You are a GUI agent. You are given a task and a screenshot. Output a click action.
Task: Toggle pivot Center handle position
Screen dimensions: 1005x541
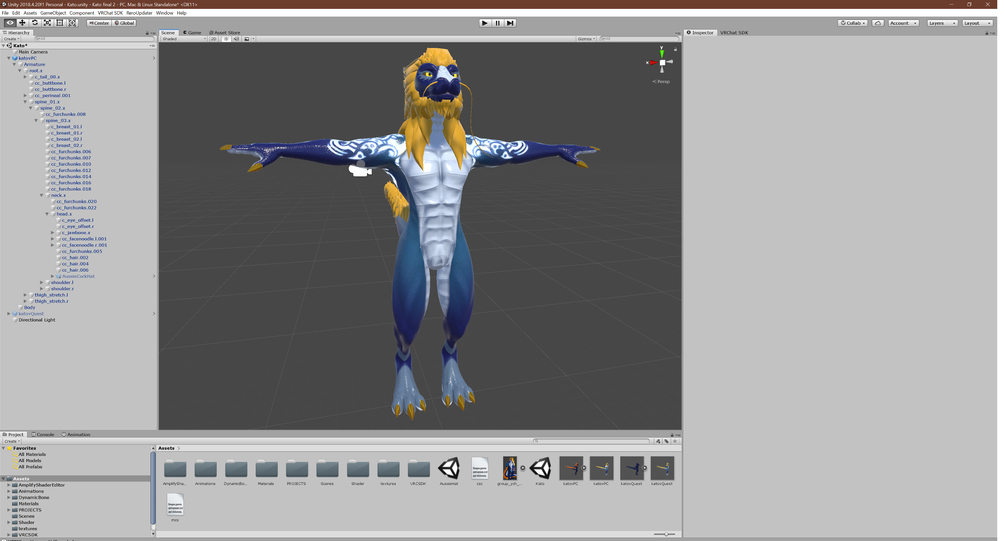click(x=99, y=23)
